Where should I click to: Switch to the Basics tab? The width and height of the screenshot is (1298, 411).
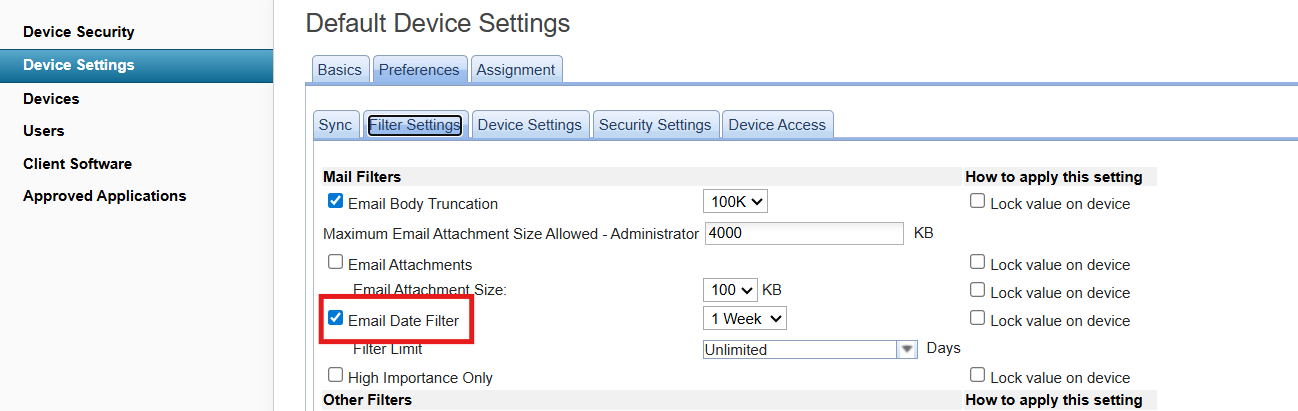[x=339, y=69]
